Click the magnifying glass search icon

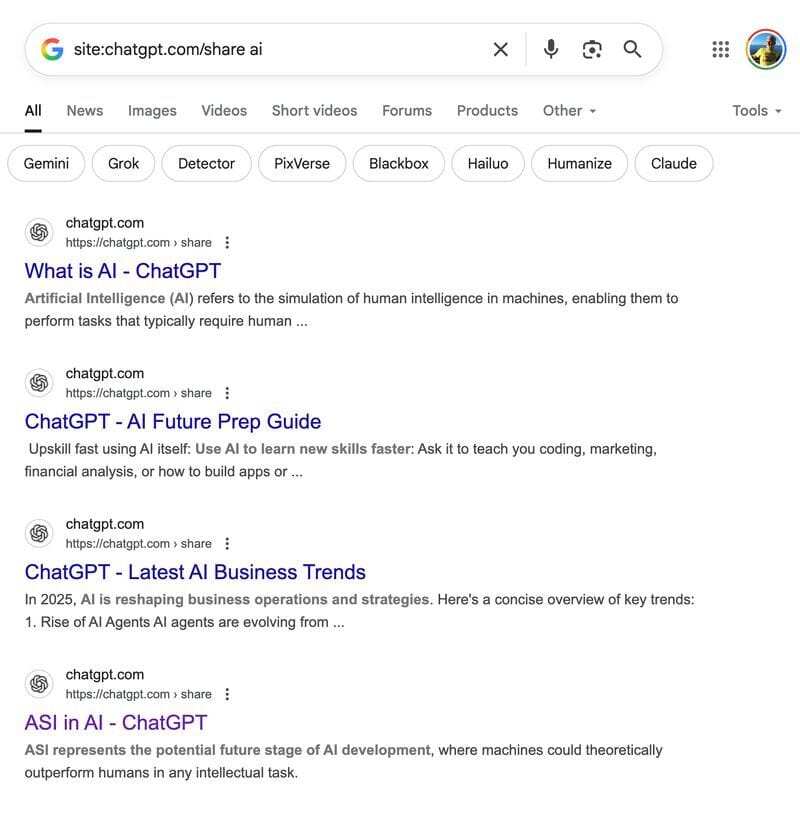[633, 49]
